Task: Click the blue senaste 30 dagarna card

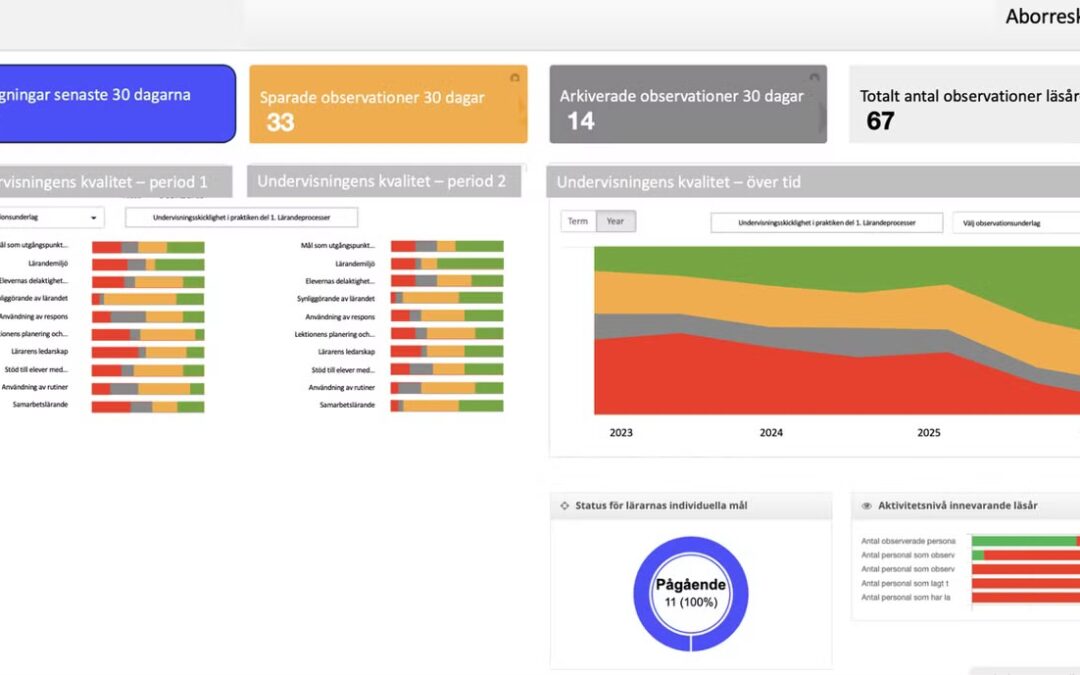Action: (115, 105)
